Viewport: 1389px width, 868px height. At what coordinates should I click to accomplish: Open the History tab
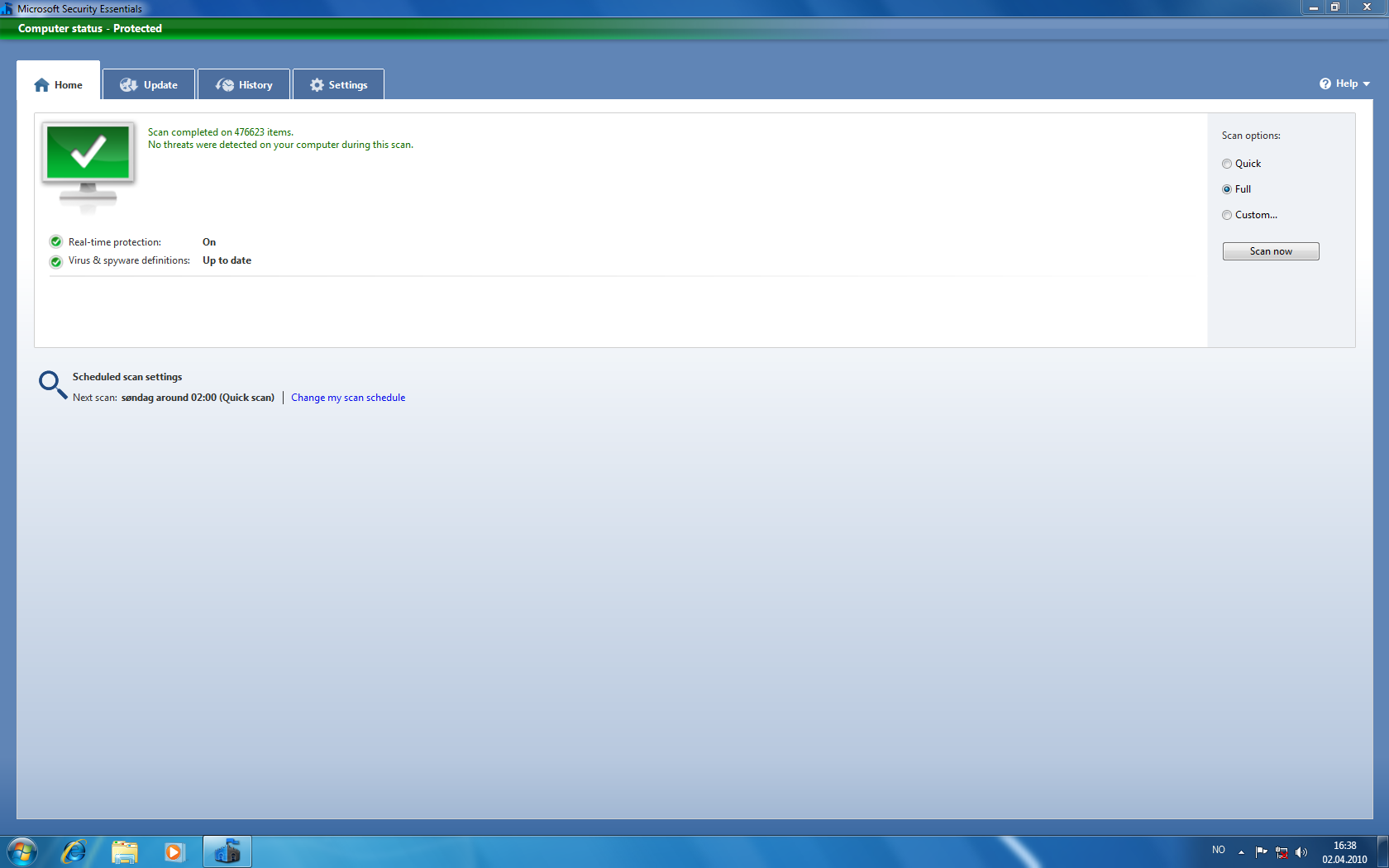pos(244,84)
